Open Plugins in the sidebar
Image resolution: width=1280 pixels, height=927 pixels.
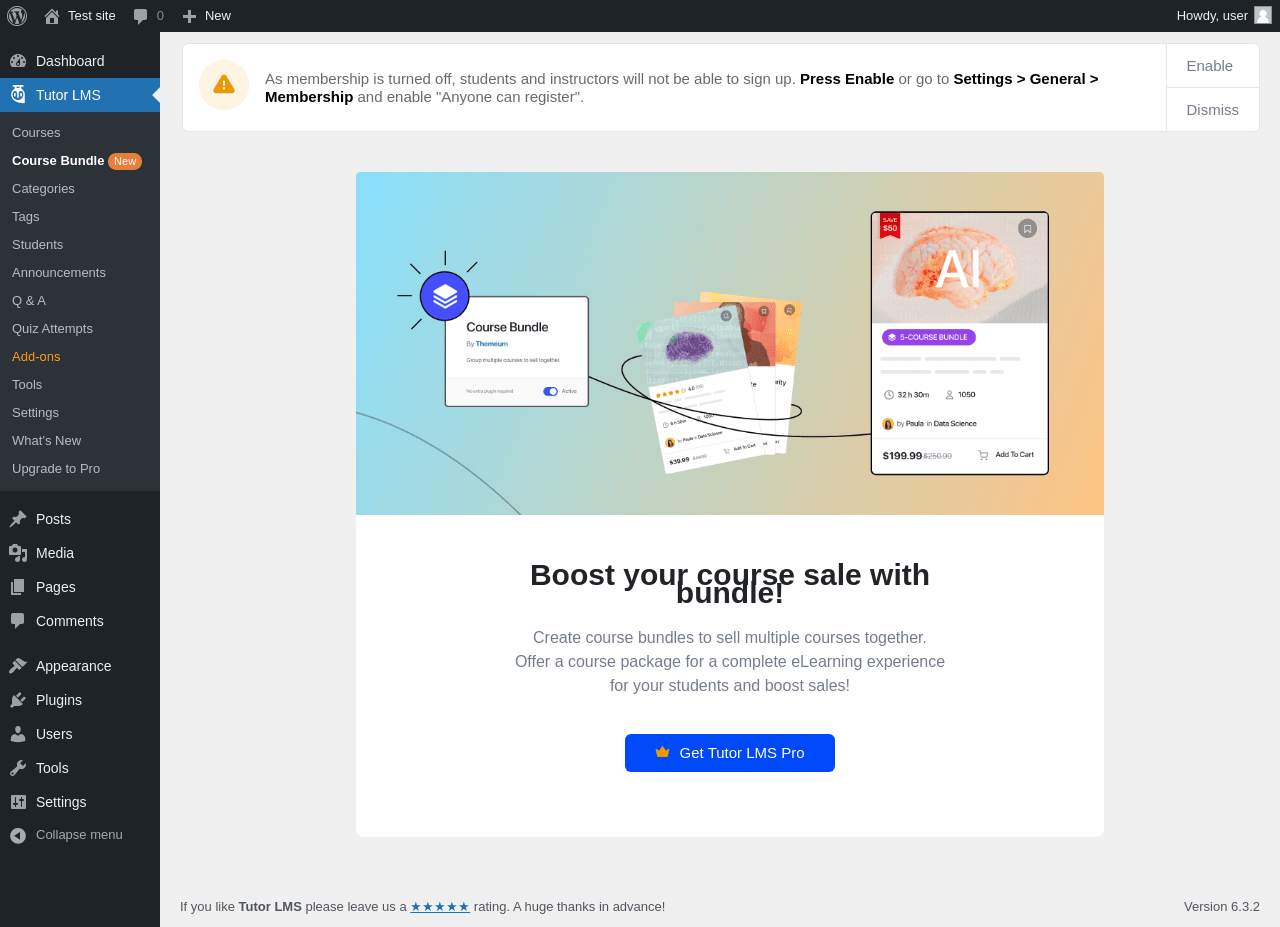[x=80, y=700]
